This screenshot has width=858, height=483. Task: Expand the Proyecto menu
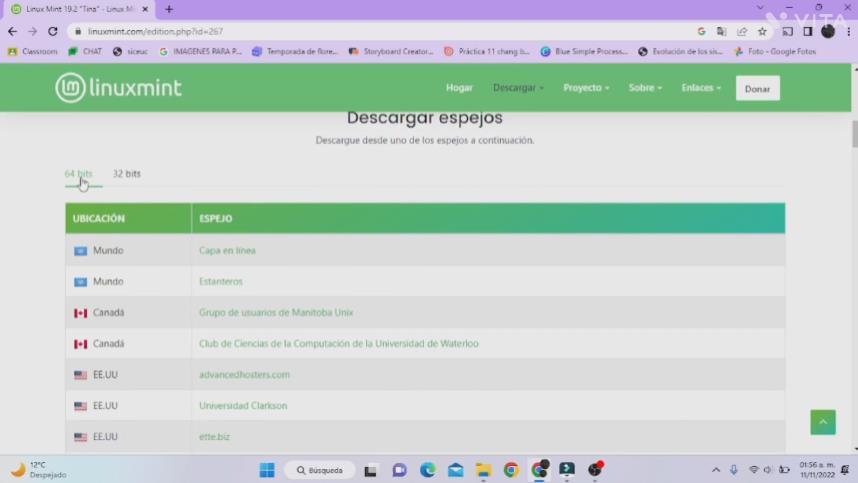pos(586,88)
